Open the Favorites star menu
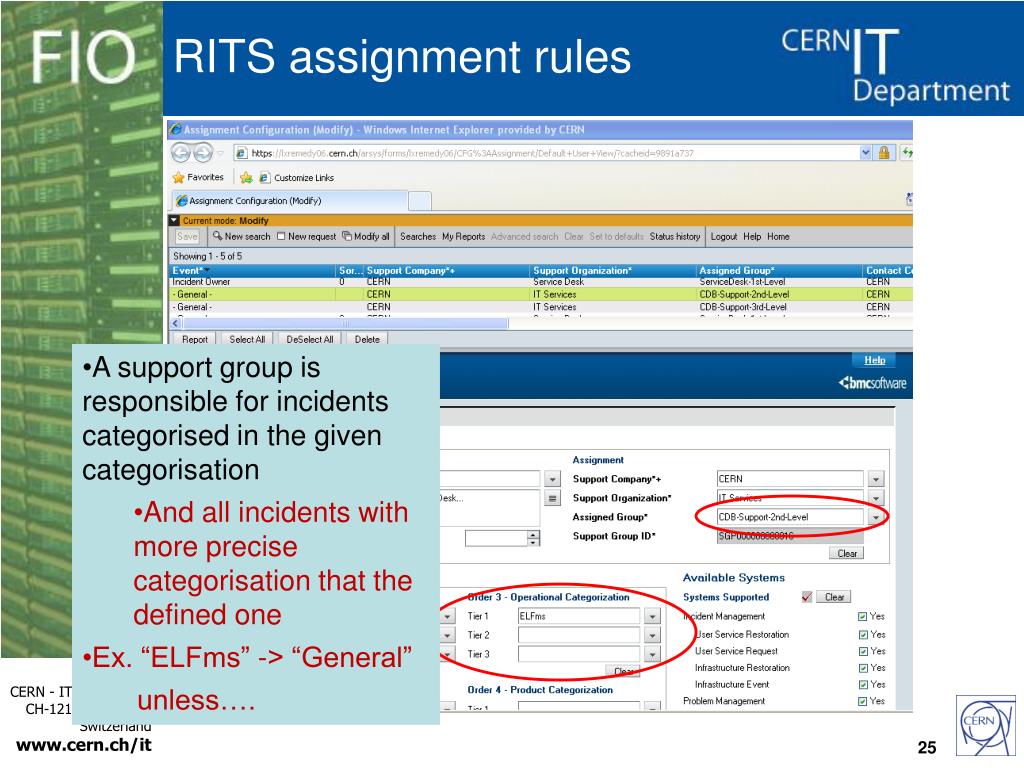The height and width of the screenshot is (768, 1024). click(x=198, y=177)
